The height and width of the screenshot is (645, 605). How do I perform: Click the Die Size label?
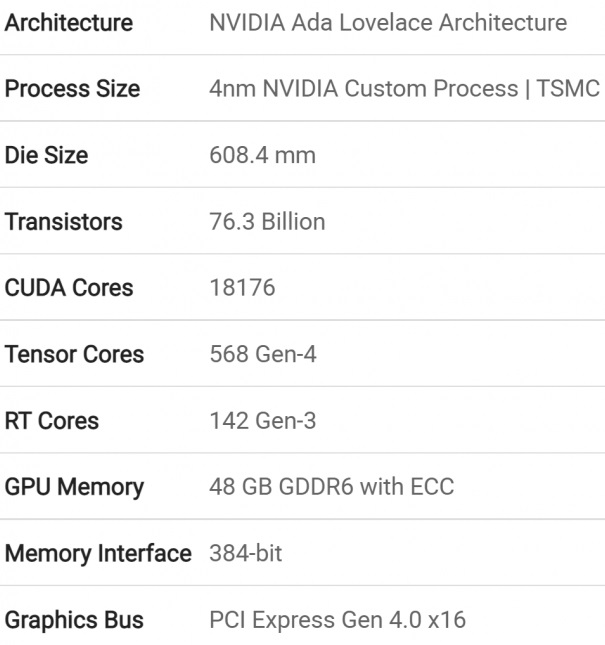pyautogui.click(x=46, y=155)
